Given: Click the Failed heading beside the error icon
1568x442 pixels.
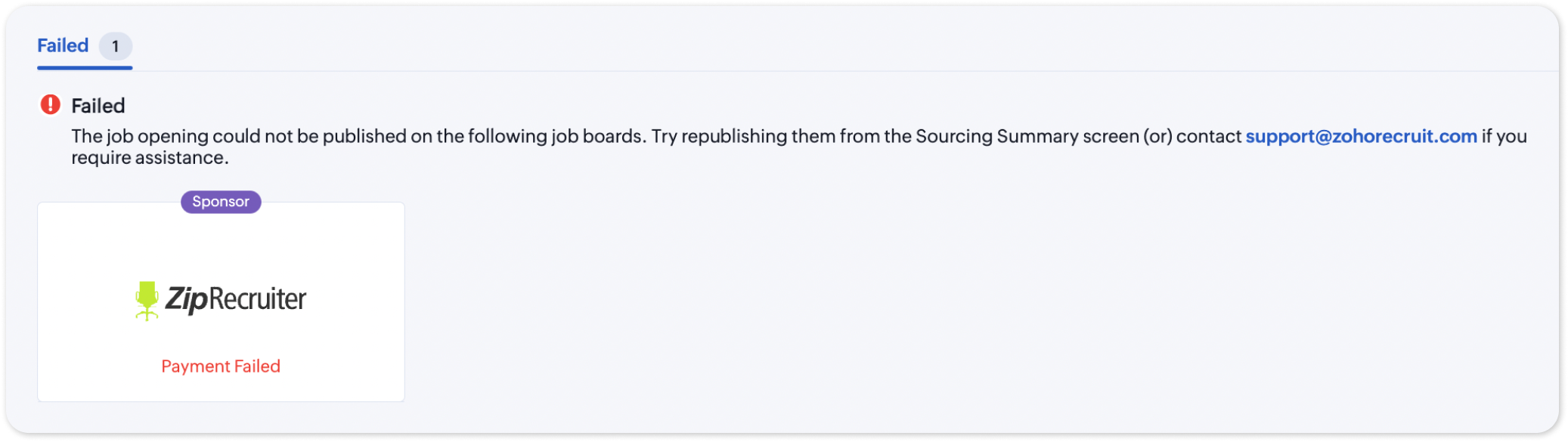Looking at the screenshot, I should [98, 106].
